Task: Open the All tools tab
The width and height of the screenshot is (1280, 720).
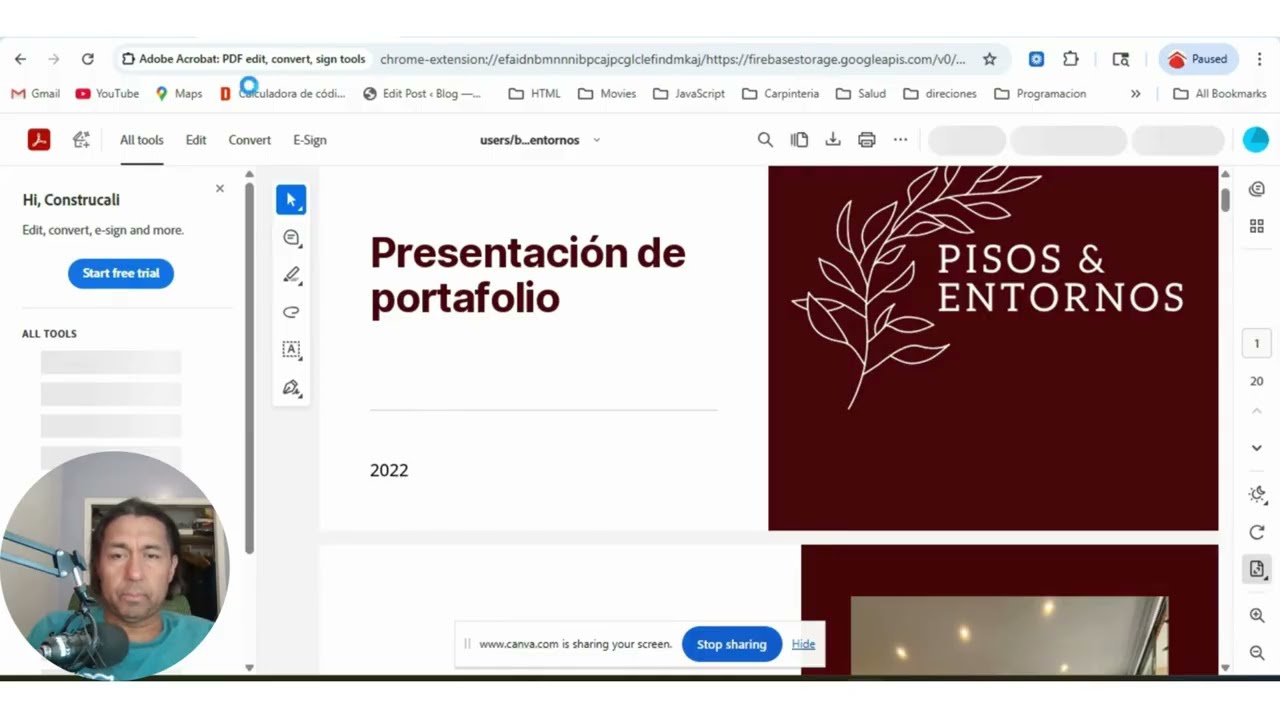Action: (142, 140)
